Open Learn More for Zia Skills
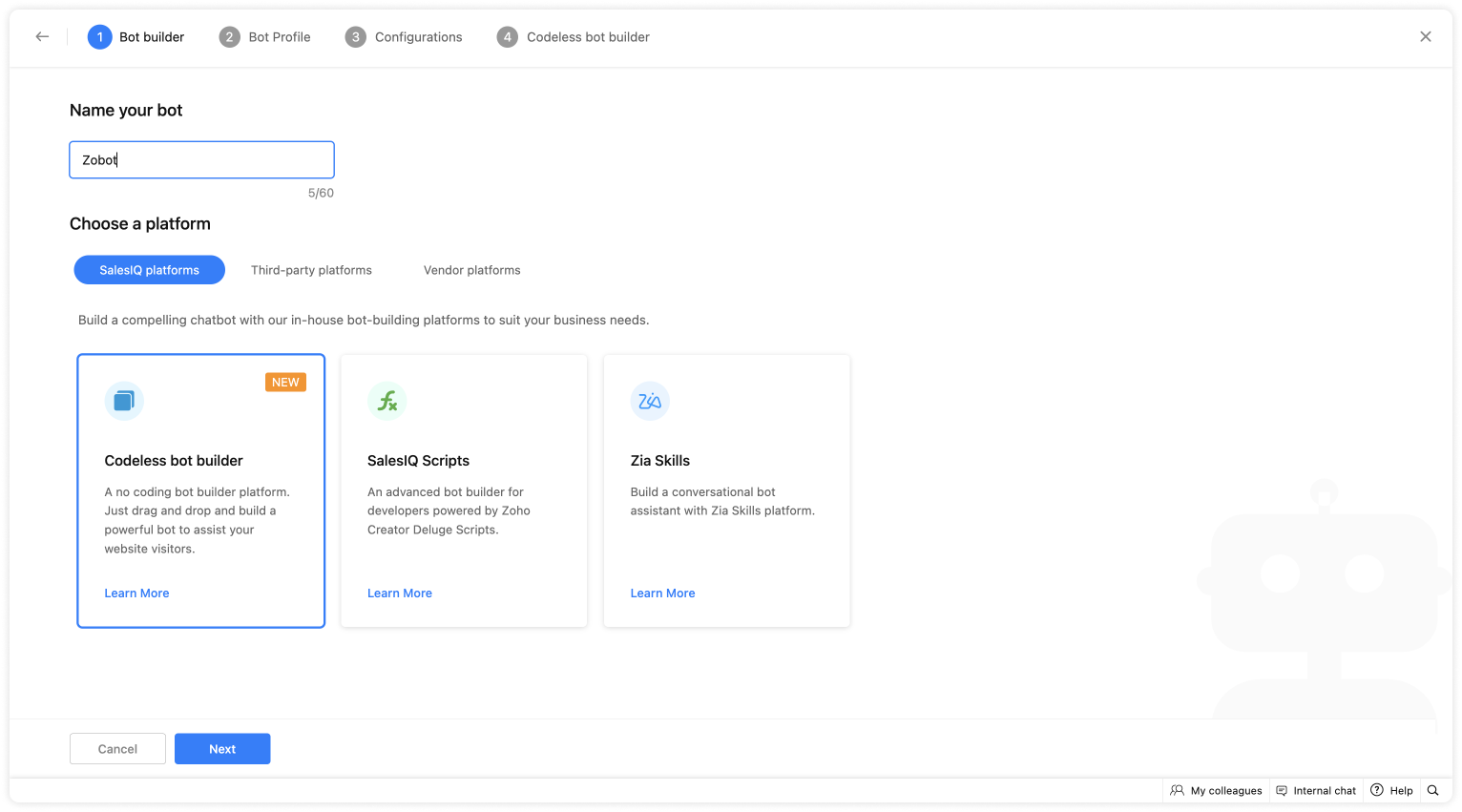 pos(662,593)
